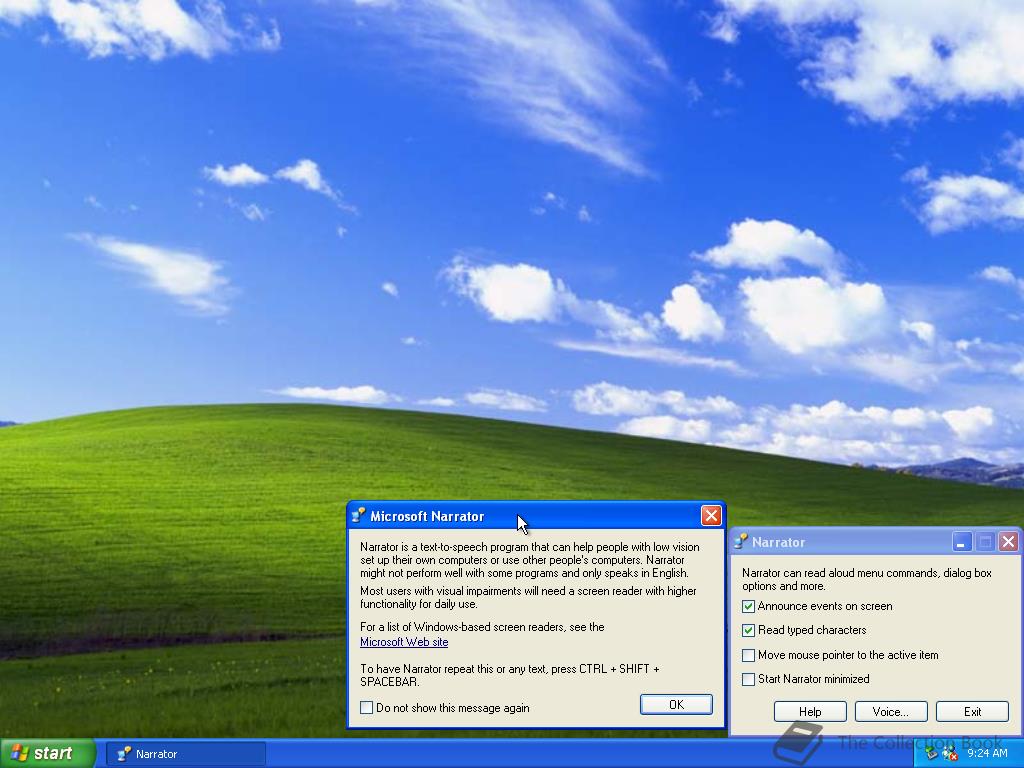The height and width of the screenshot is (768, 1024).
Task: Enable Start Narrator minimized
Action: point(748,679)
